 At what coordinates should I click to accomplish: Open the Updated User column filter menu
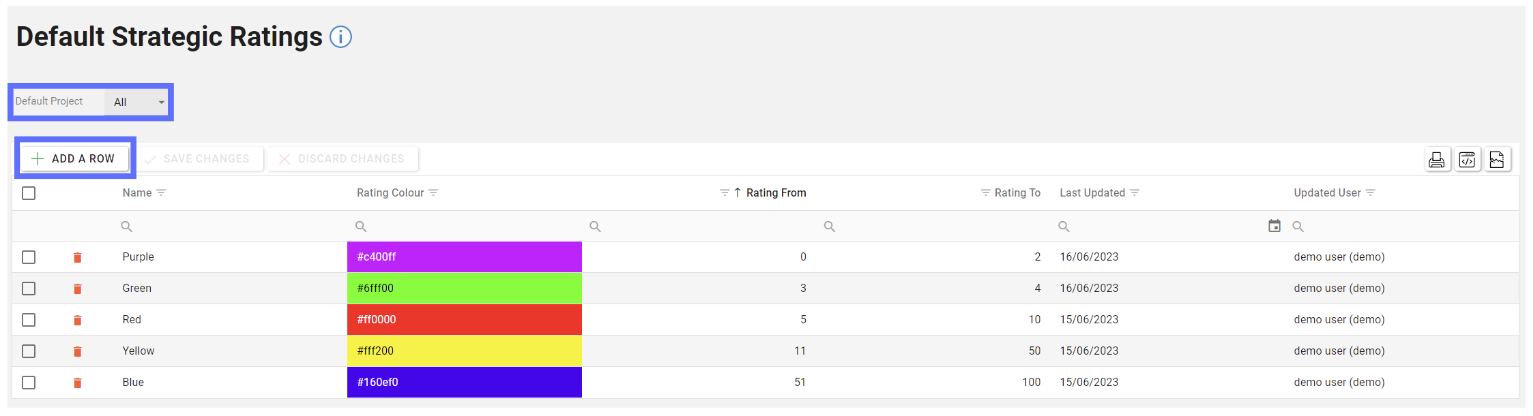point(1371,193)
